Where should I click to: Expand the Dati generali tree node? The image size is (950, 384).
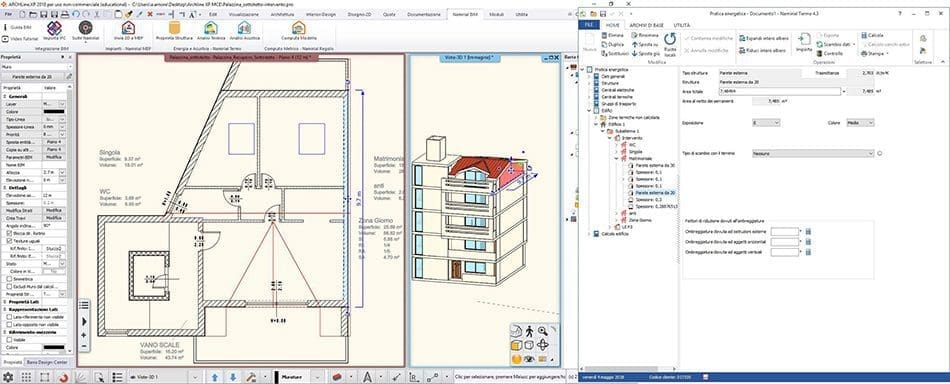589,77
